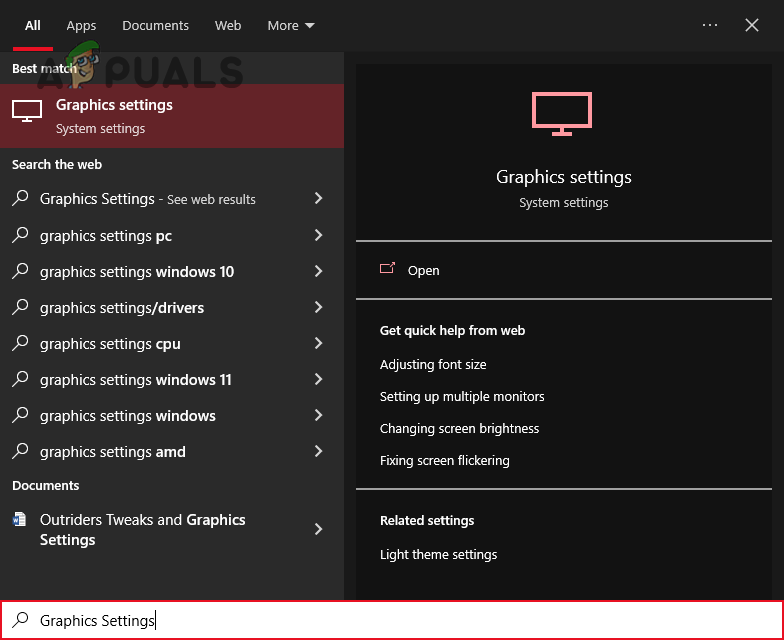Expand chevron for graphics settings cpu

coord(318,344)
